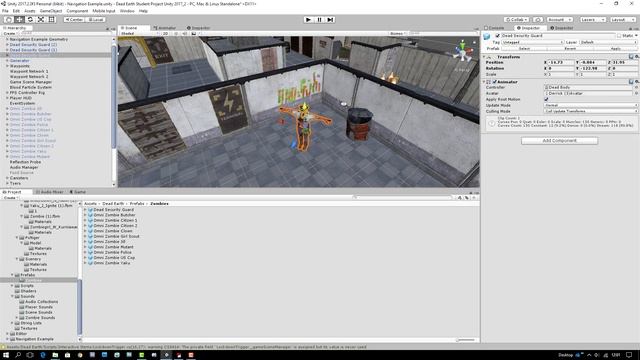This screenshot has height=360, width=640.
Task: Open the Windows Start menu
Action: (x=6, y=355)
